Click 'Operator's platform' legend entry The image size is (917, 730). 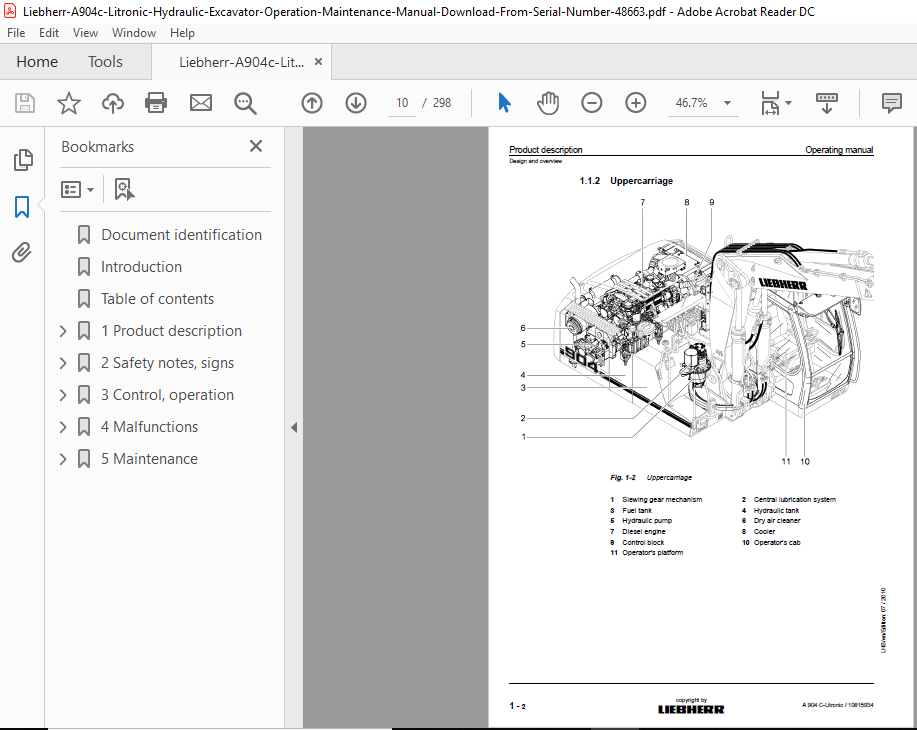pyautogui.click(x=652, y=553)
